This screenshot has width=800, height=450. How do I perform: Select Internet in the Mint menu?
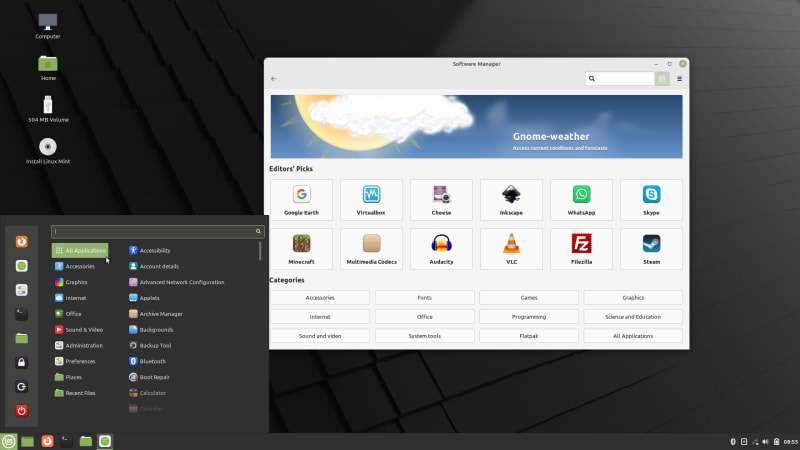coord(70,298)
